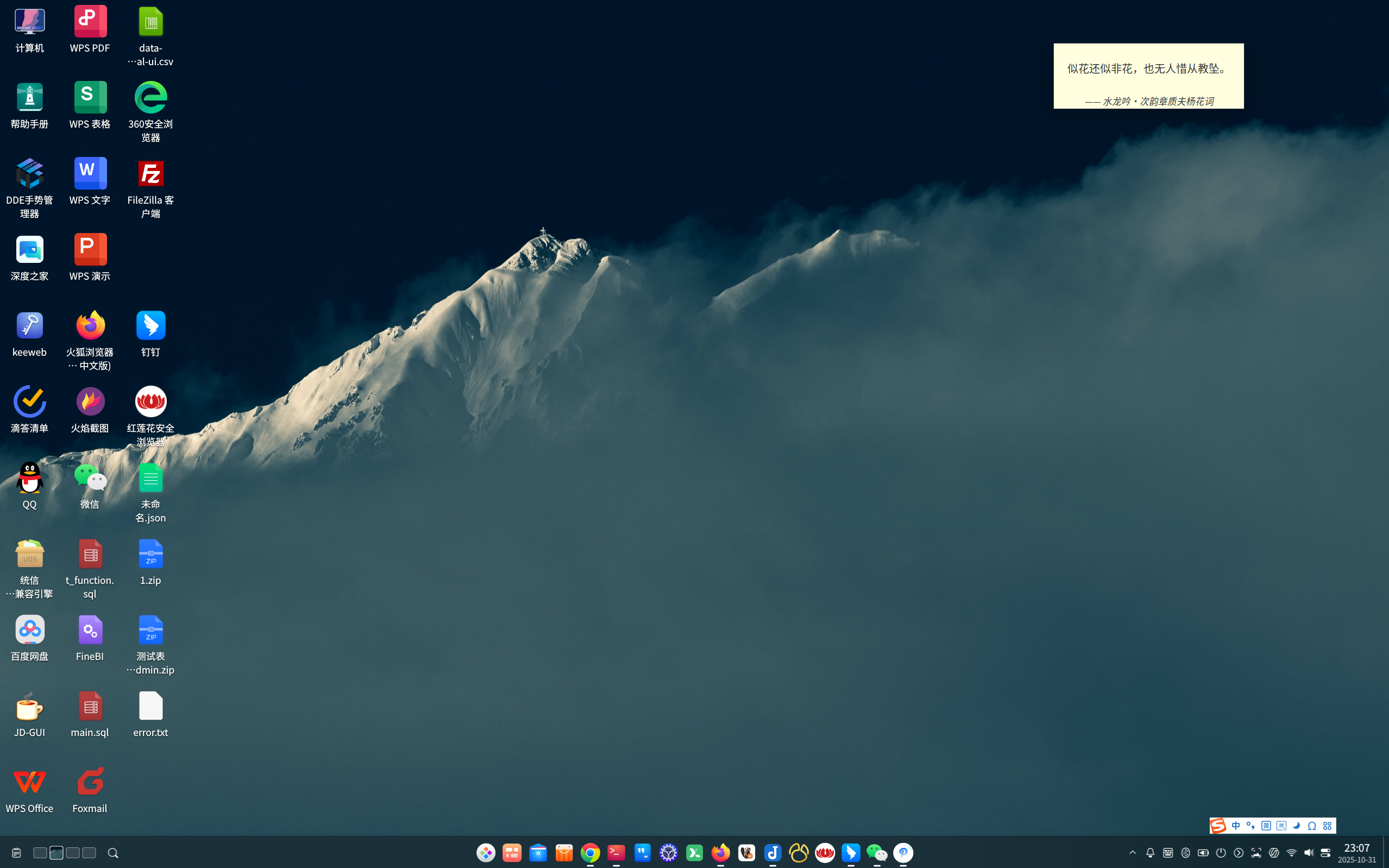
Task: Open the Navicat icon in the dock
Action: pos(799,852)
